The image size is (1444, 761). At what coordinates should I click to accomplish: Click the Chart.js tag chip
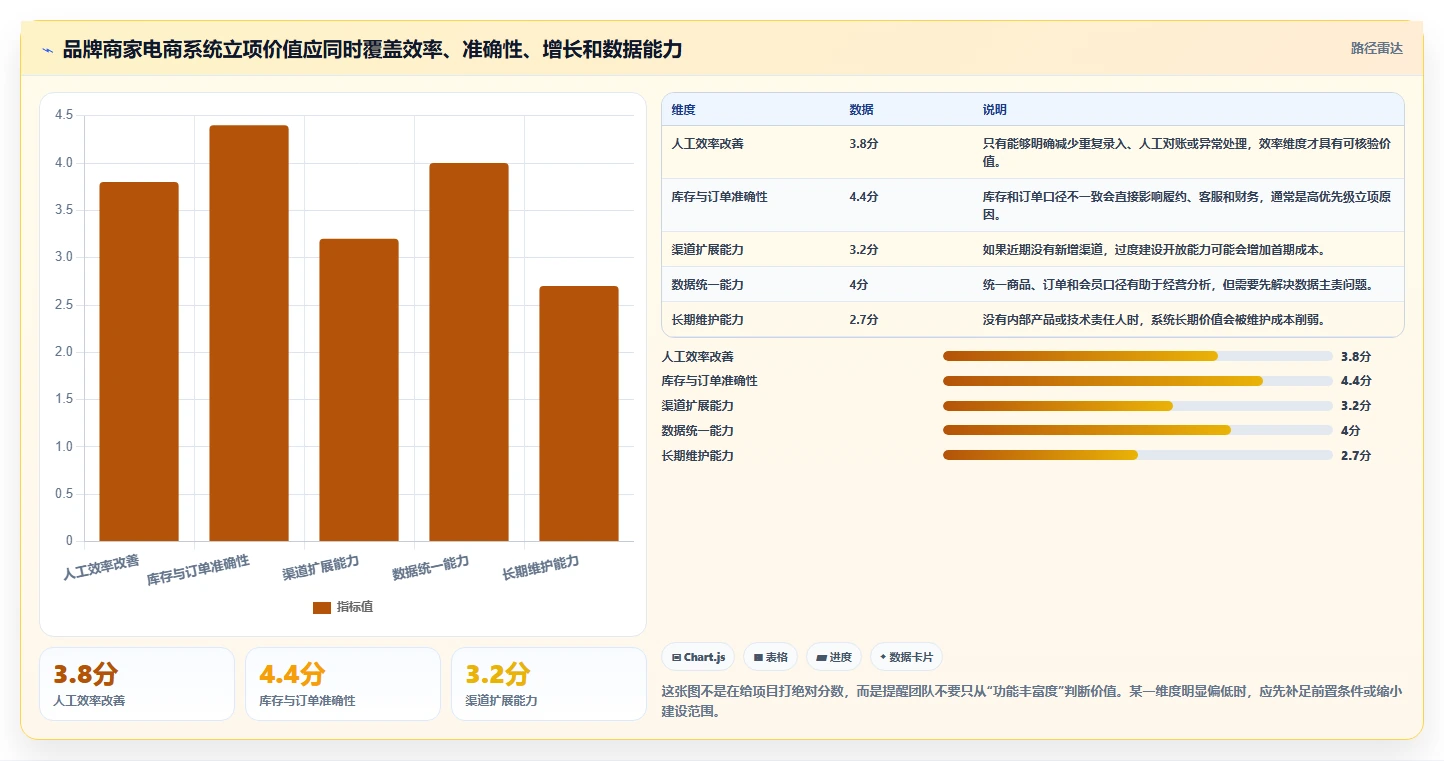pos(699,657)
